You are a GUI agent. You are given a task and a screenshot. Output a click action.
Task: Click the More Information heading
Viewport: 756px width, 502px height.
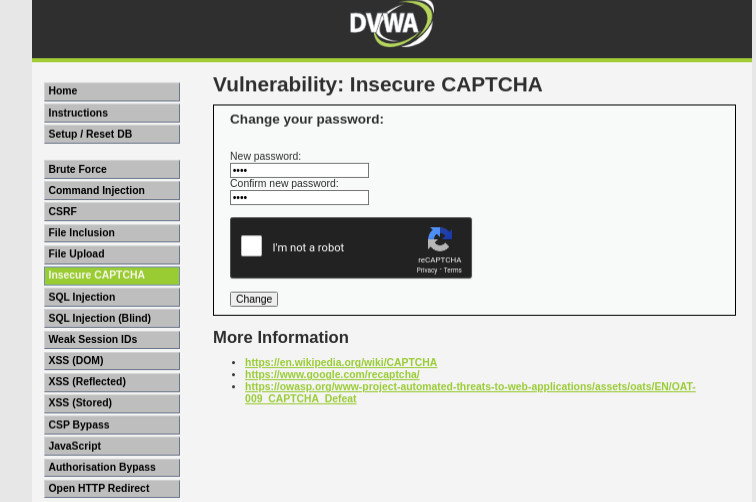pos(281,337)
